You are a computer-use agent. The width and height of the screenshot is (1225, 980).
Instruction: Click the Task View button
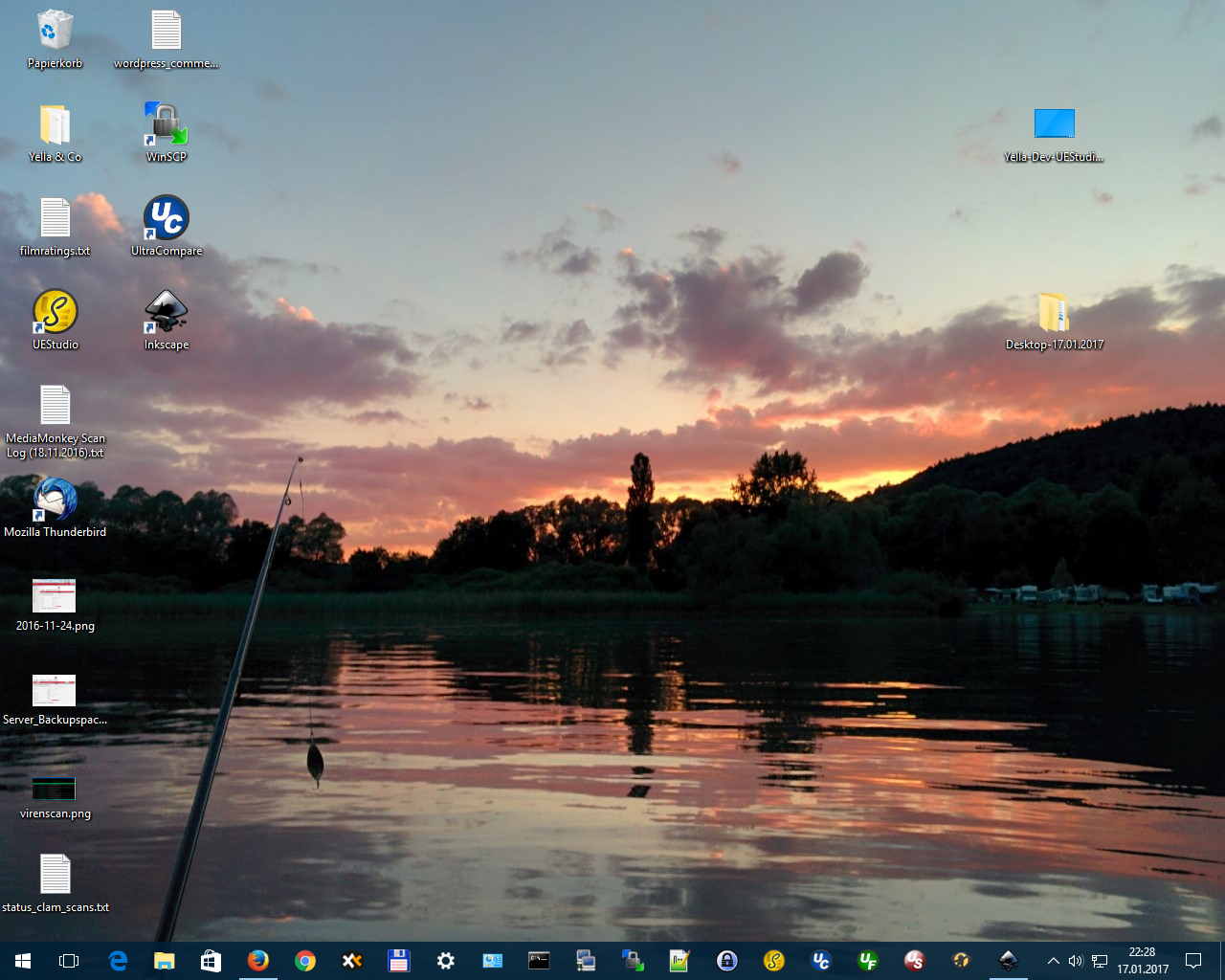69,961
